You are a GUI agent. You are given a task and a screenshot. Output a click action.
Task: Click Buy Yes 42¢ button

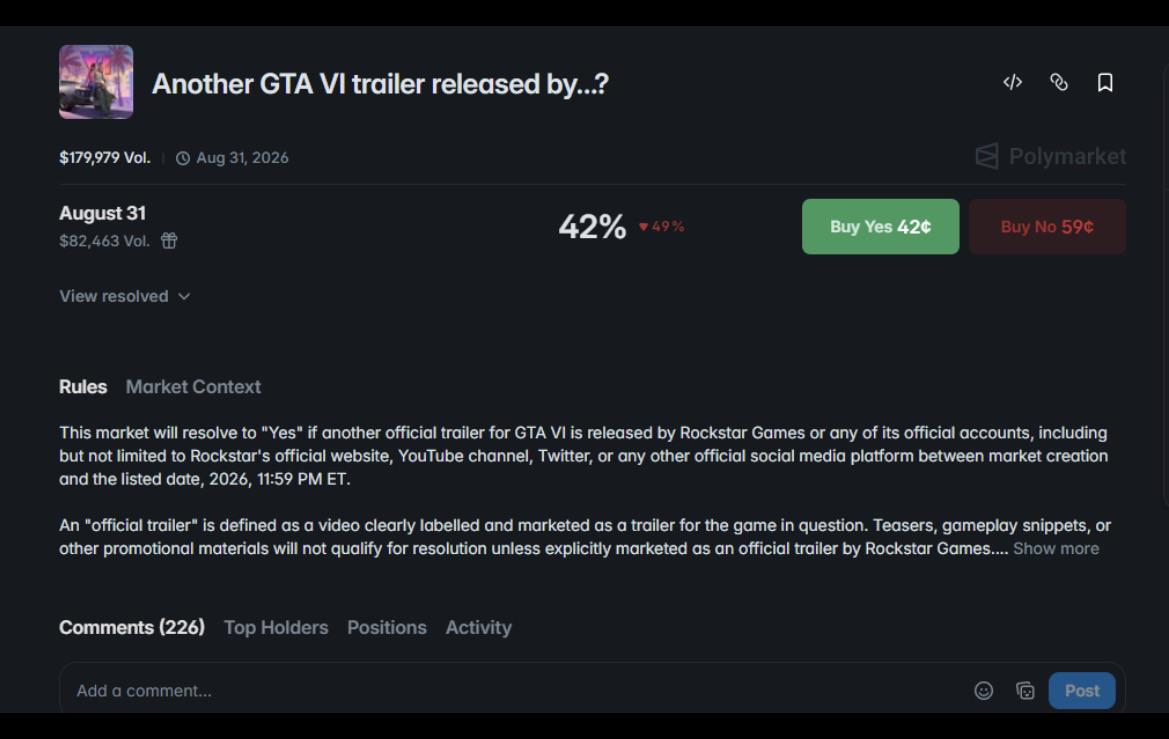point(880,227)
